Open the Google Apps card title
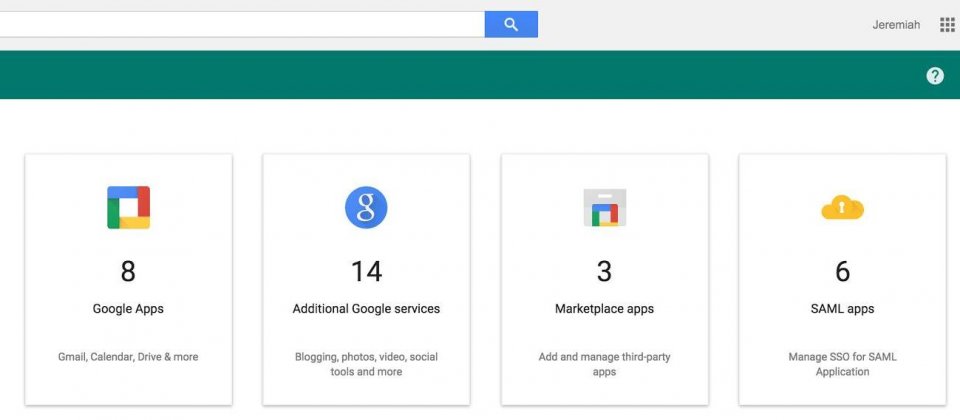The width and height of the screenshot is (960, 420). 128,309
